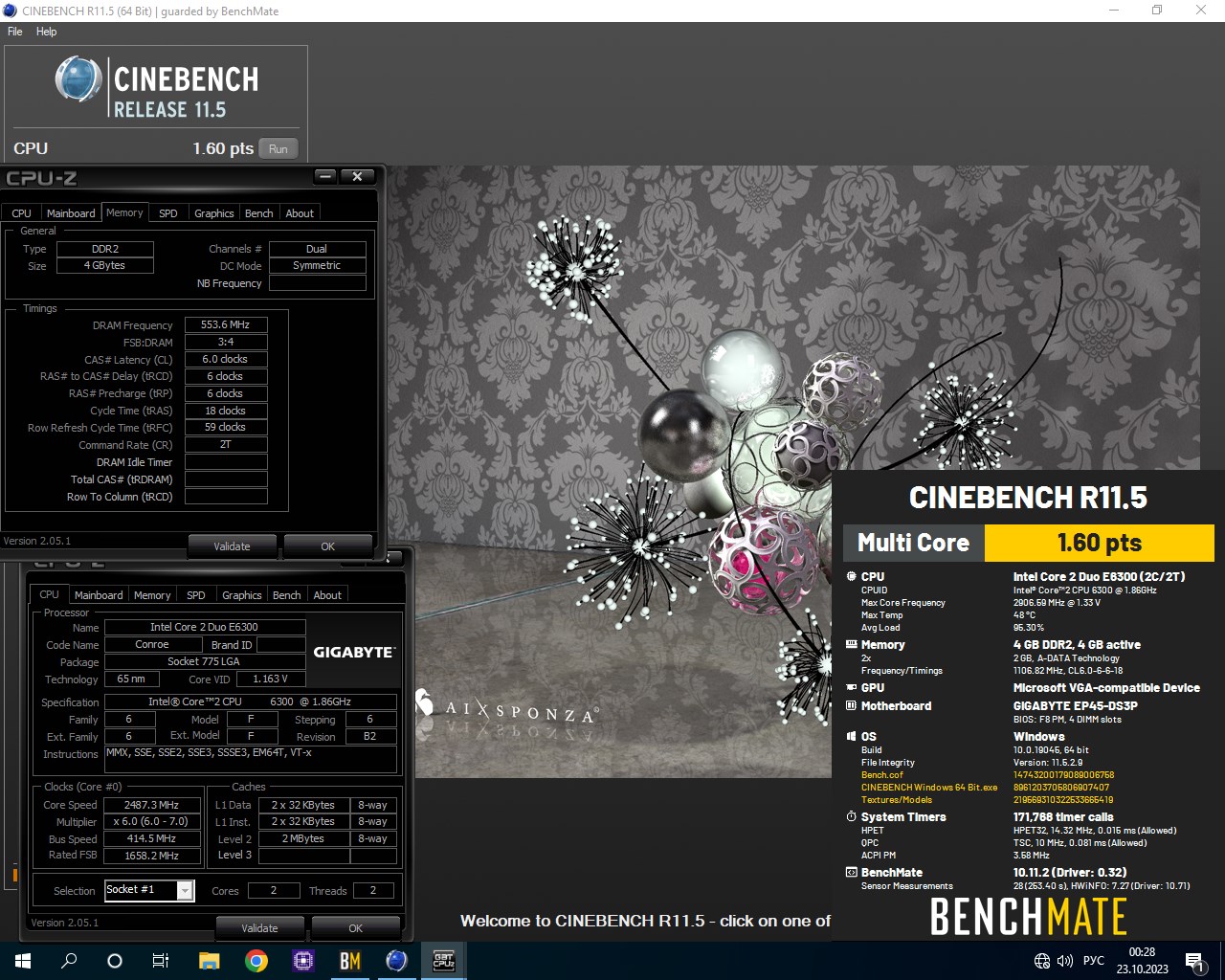Open Task View on taskbar

point(161,961)
